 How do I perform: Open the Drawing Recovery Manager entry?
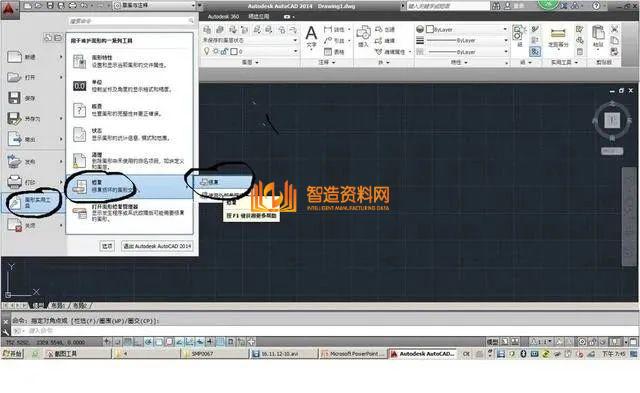tap(129, 213)
